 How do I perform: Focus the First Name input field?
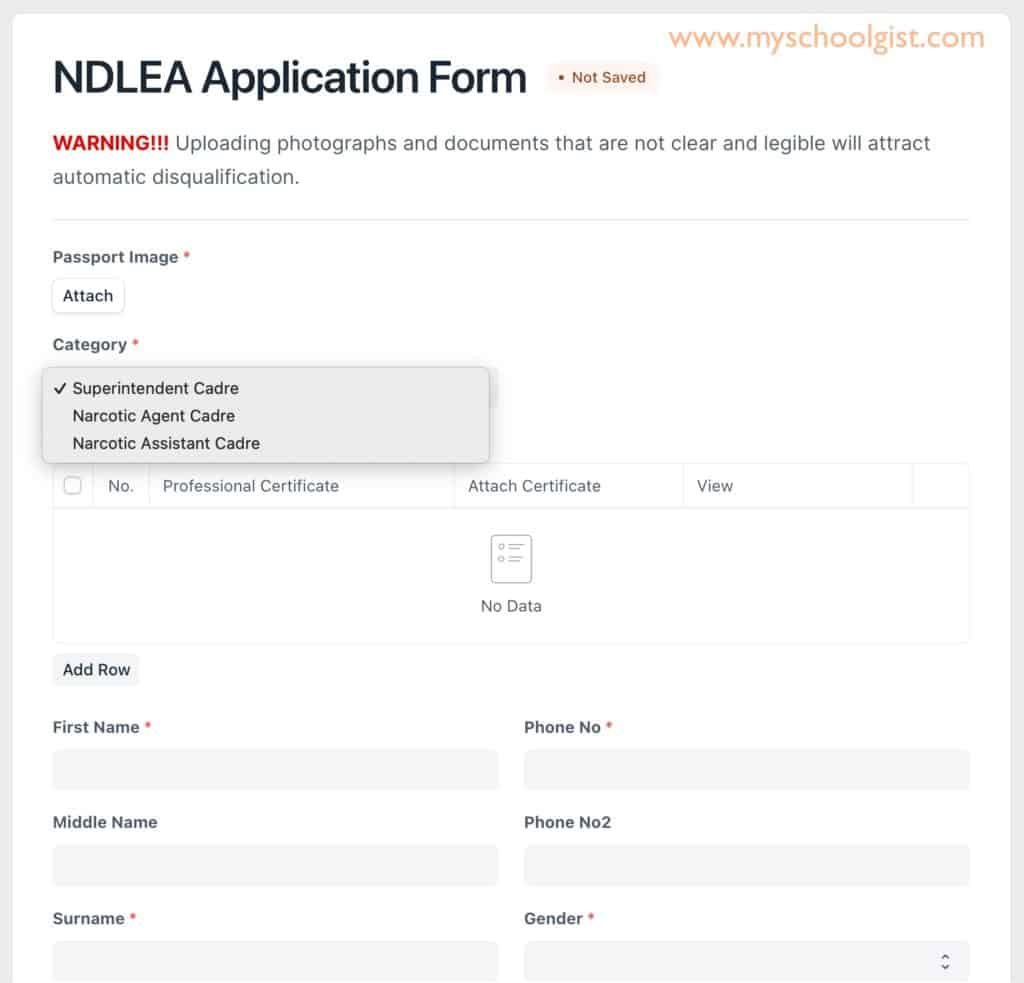point(275,770)
